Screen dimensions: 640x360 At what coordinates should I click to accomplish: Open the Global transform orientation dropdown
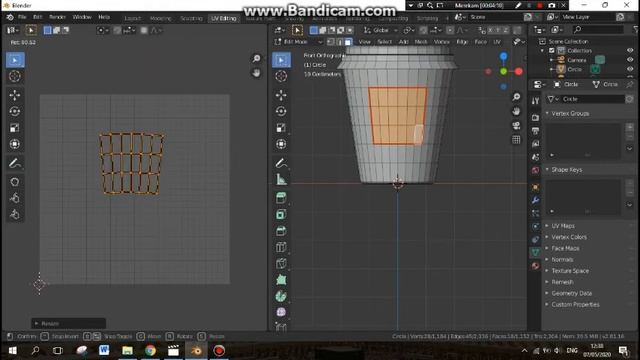[x=380, y=30]
